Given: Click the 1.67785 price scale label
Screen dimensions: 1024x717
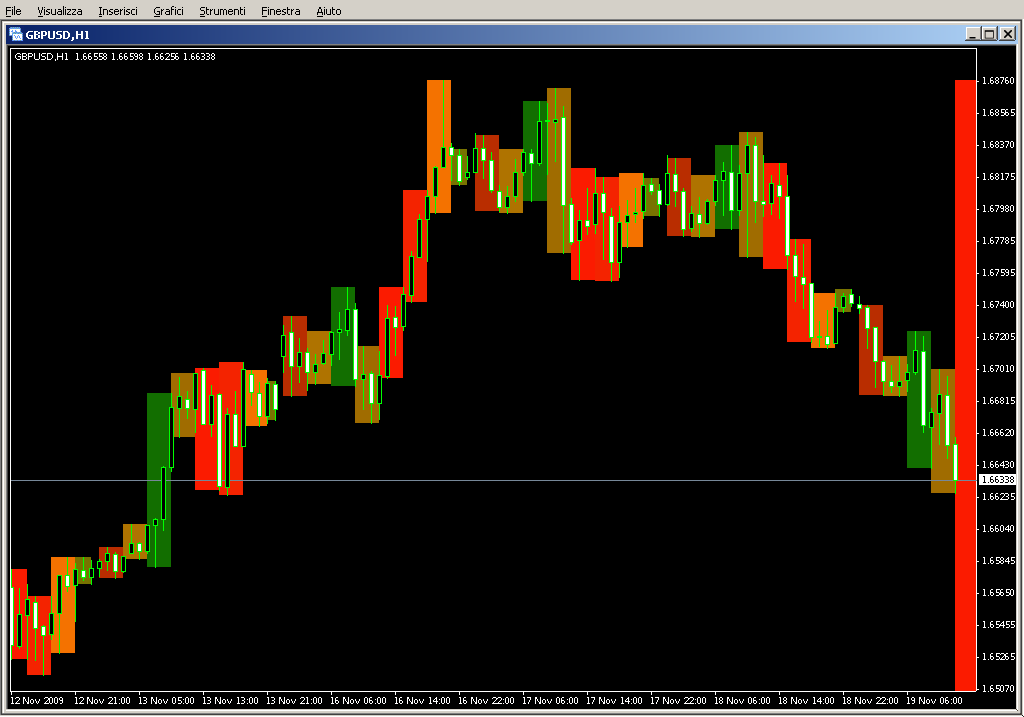Looking at the screenshot, I should pyautogui.click(x=999, y=241).
